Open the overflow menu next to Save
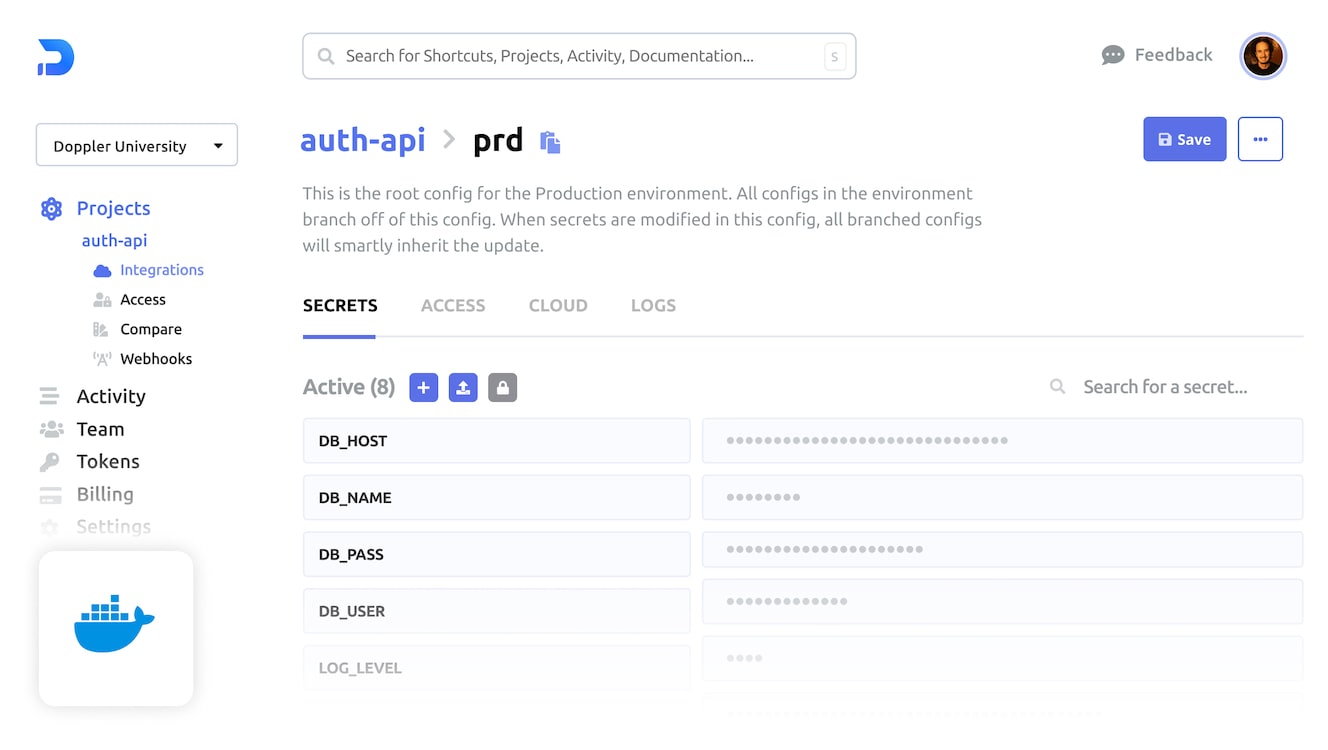The image size is (1328, 750). [1260, 139]
